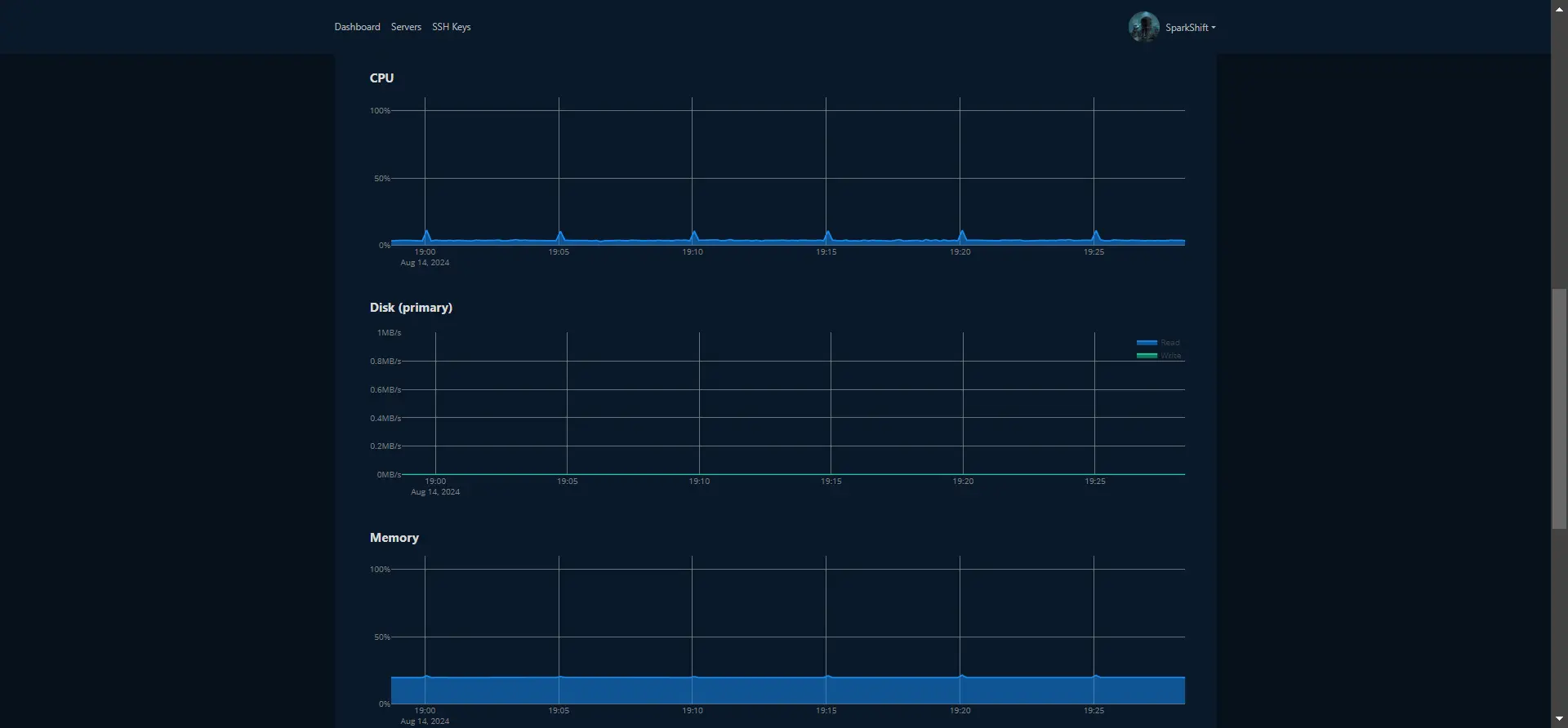Toggle the Write series in Disk legend
This screenshot has height=728, width=1568.
[1159, 356]
